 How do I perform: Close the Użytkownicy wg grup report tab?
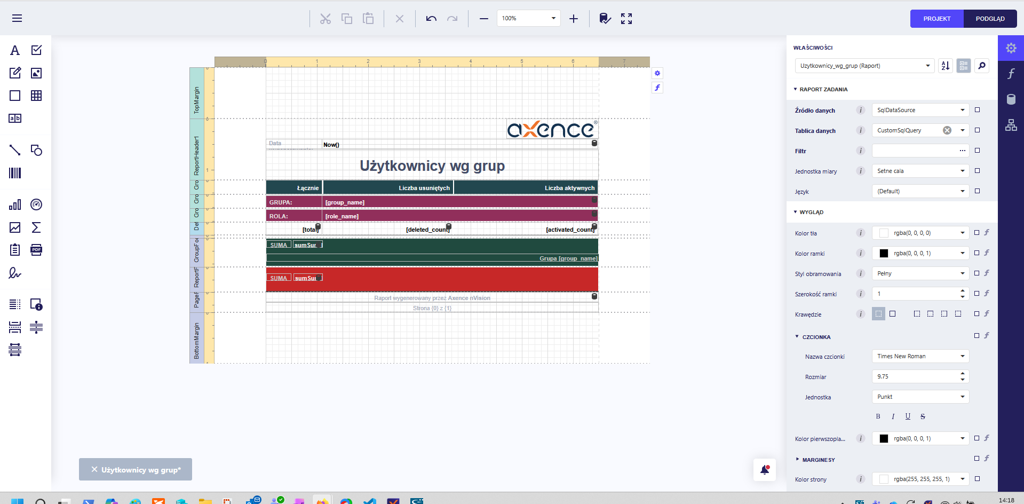94,469
